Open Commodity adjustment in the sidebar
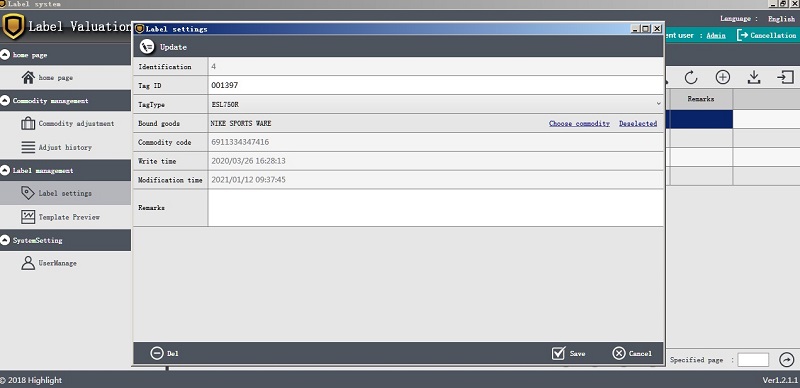Screen dimensions: 800x388 (x=77, y=124)
